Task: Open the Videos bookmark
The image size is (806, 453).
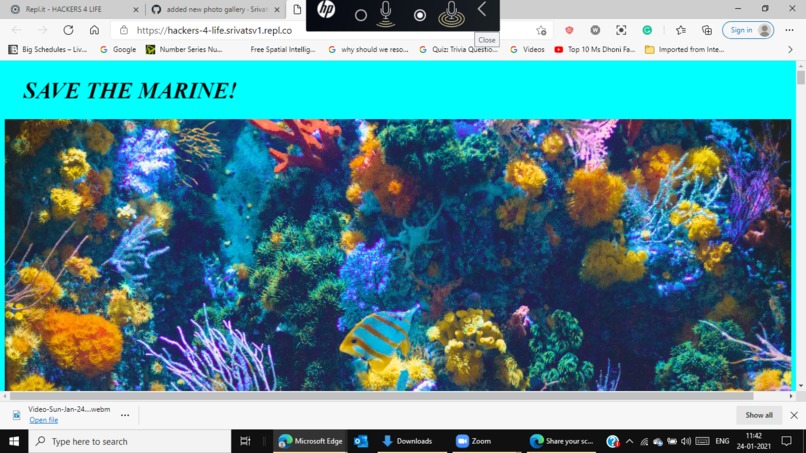Action: click(x=527, y=49)
